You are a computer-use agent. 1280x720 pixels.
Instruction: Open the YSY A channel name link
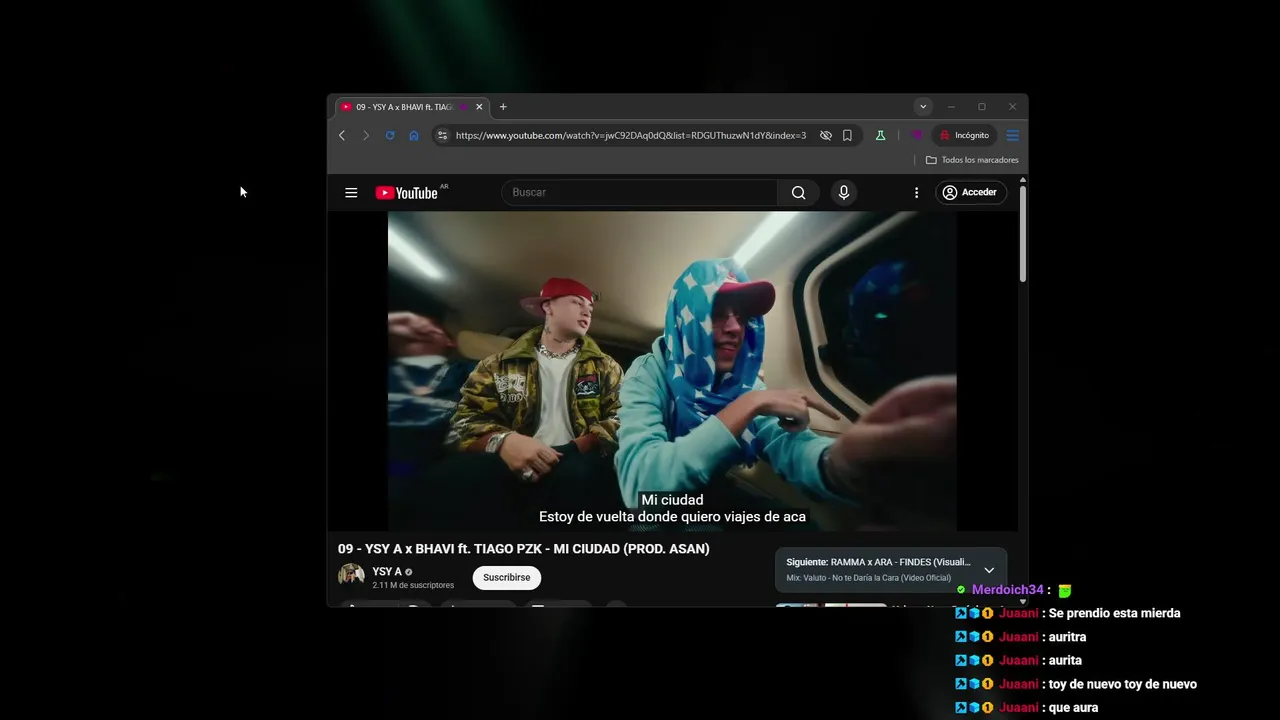[387, 572]
